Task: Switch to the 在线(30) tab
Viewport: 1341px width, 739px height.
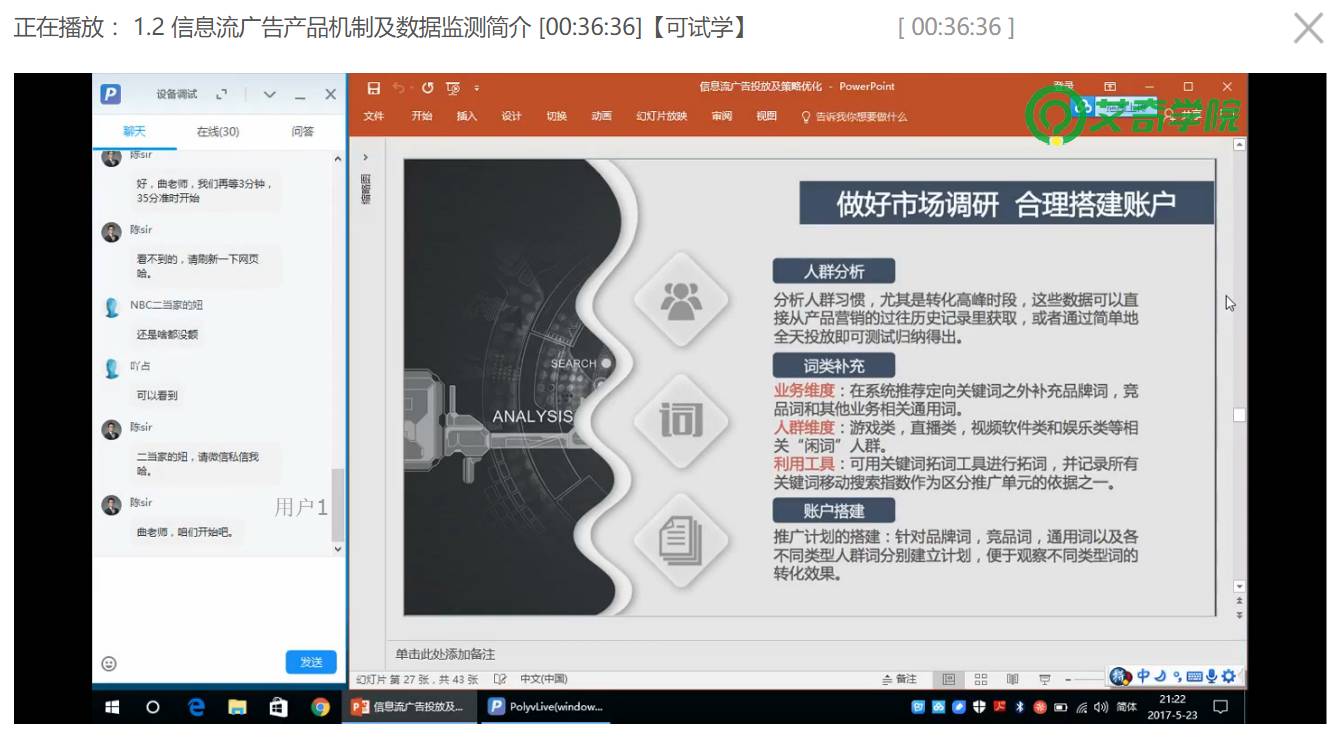Action: tap(218, 131)
